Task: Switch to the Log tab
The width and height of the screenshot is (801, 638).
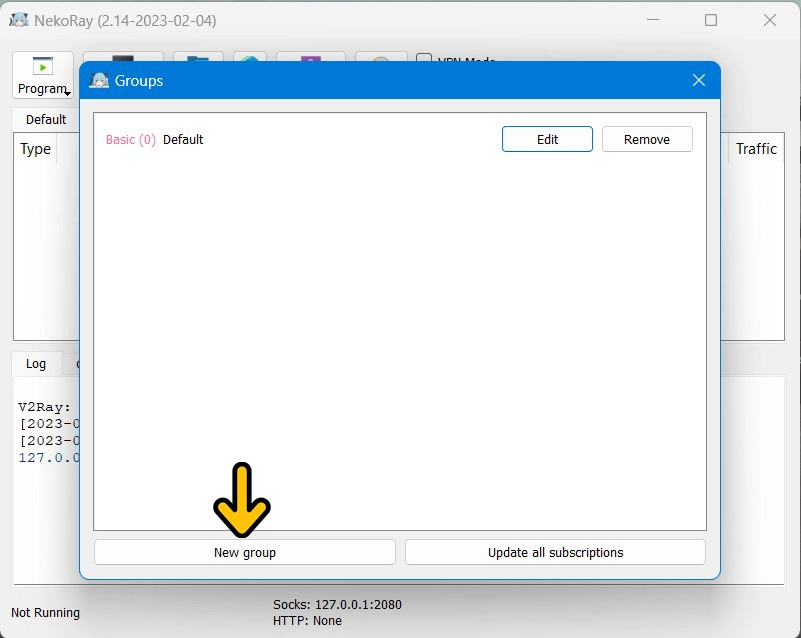Action: (35, 364)
